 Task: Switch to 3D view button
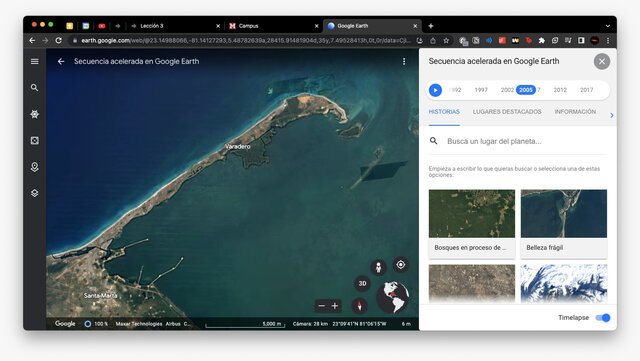362,283
